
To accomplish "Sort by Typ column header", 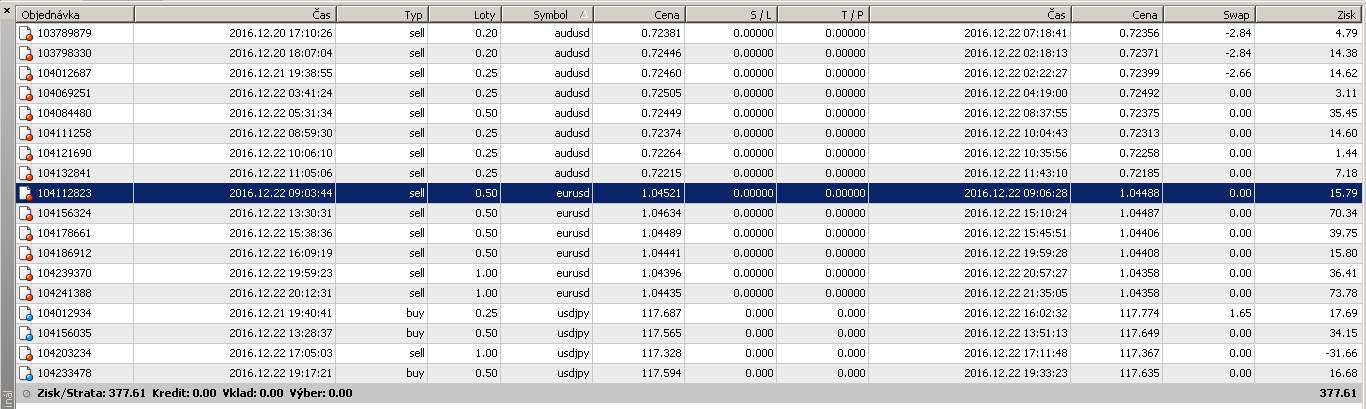I will tap(382, 15).
